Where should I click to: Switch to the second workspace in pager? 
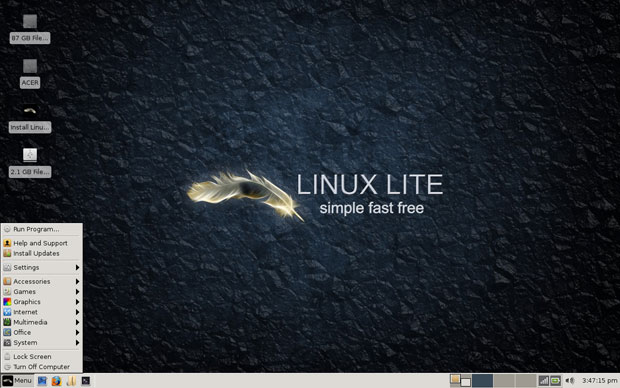pyautogui.click(x=504, y=380)
